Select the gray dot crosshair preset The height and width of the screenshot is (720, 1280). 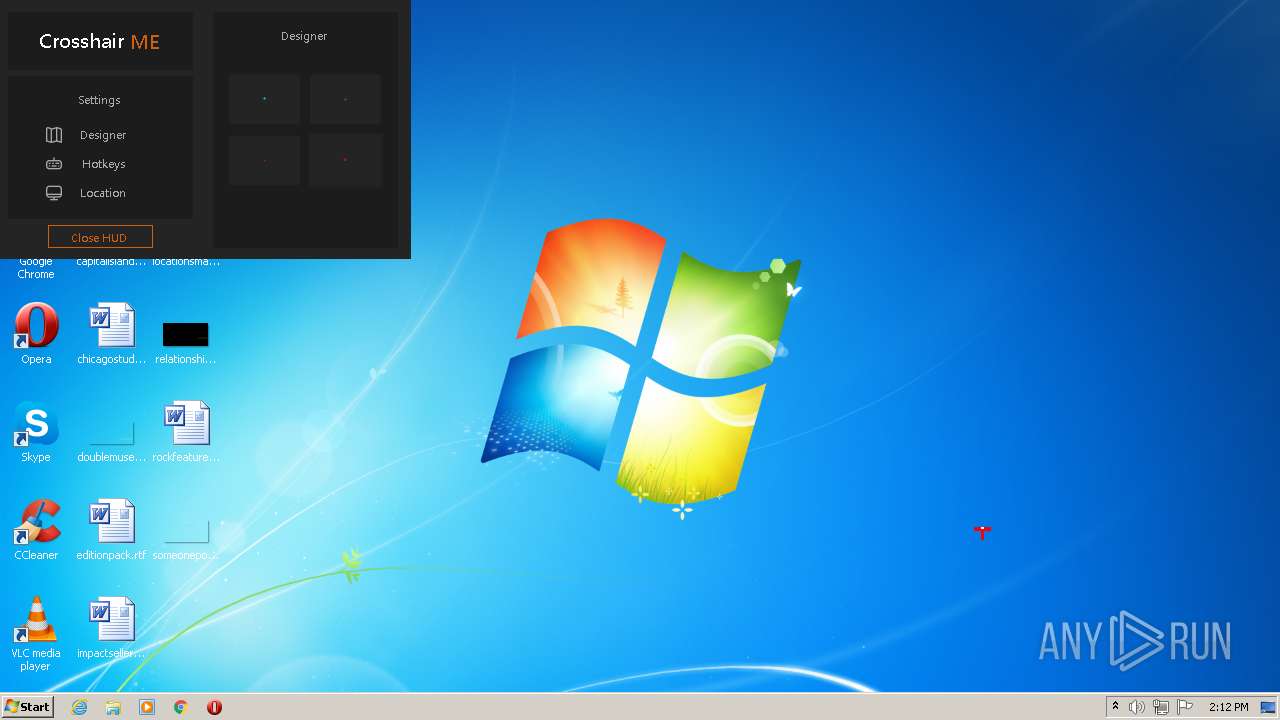click(345, 99)
